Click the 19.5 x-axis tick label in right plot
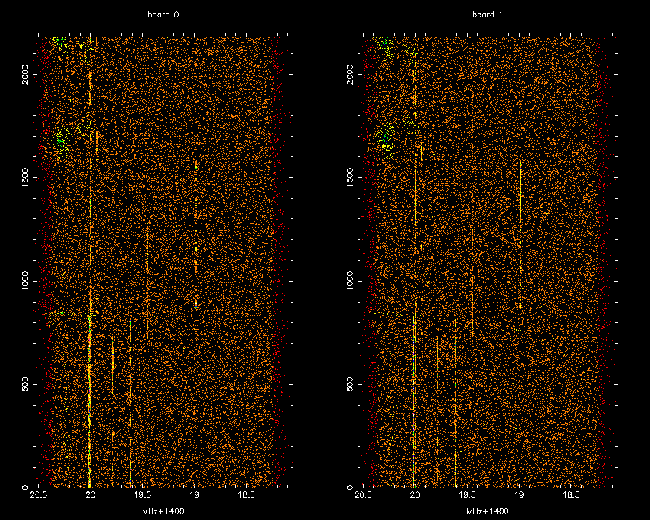This screenshot has width=650, height=520. click(467, 494)
